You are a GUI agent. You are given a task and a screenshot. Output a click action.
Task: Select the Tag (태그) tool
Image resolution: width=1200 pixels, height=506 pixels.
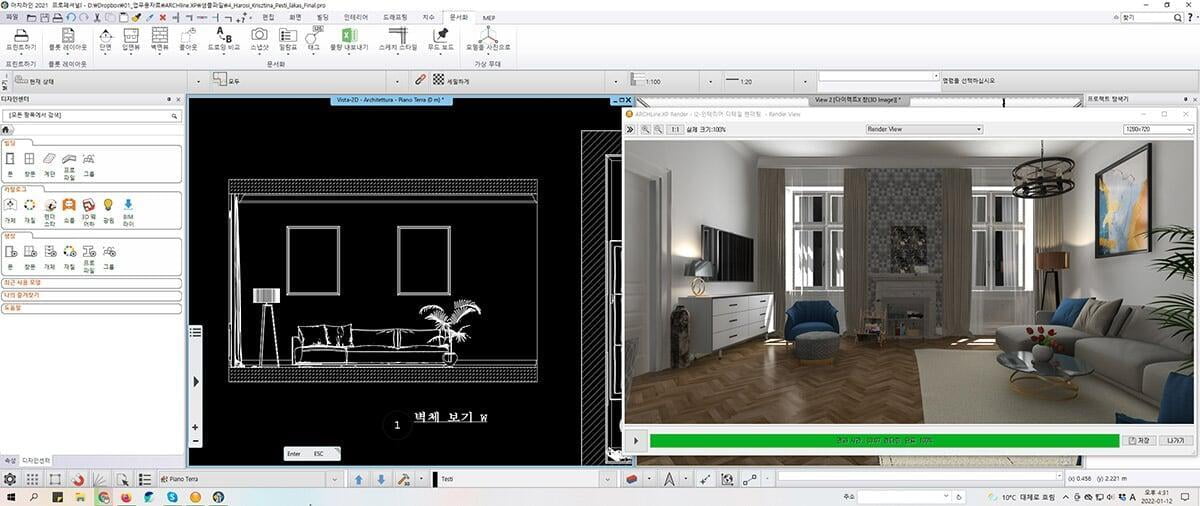pos(313,40)
